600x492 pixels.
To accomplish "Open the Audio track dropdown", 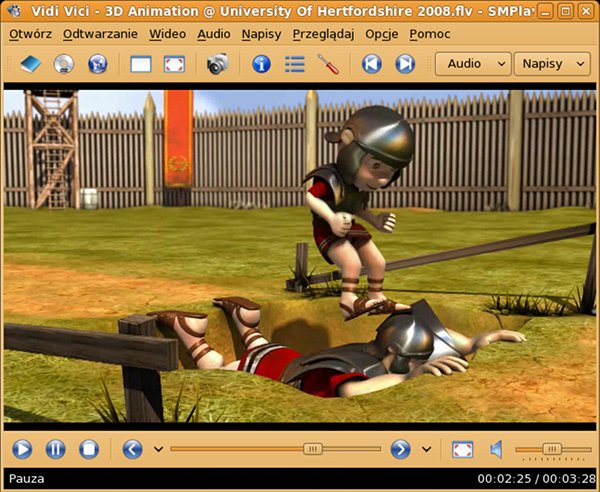I will point(473,64).
